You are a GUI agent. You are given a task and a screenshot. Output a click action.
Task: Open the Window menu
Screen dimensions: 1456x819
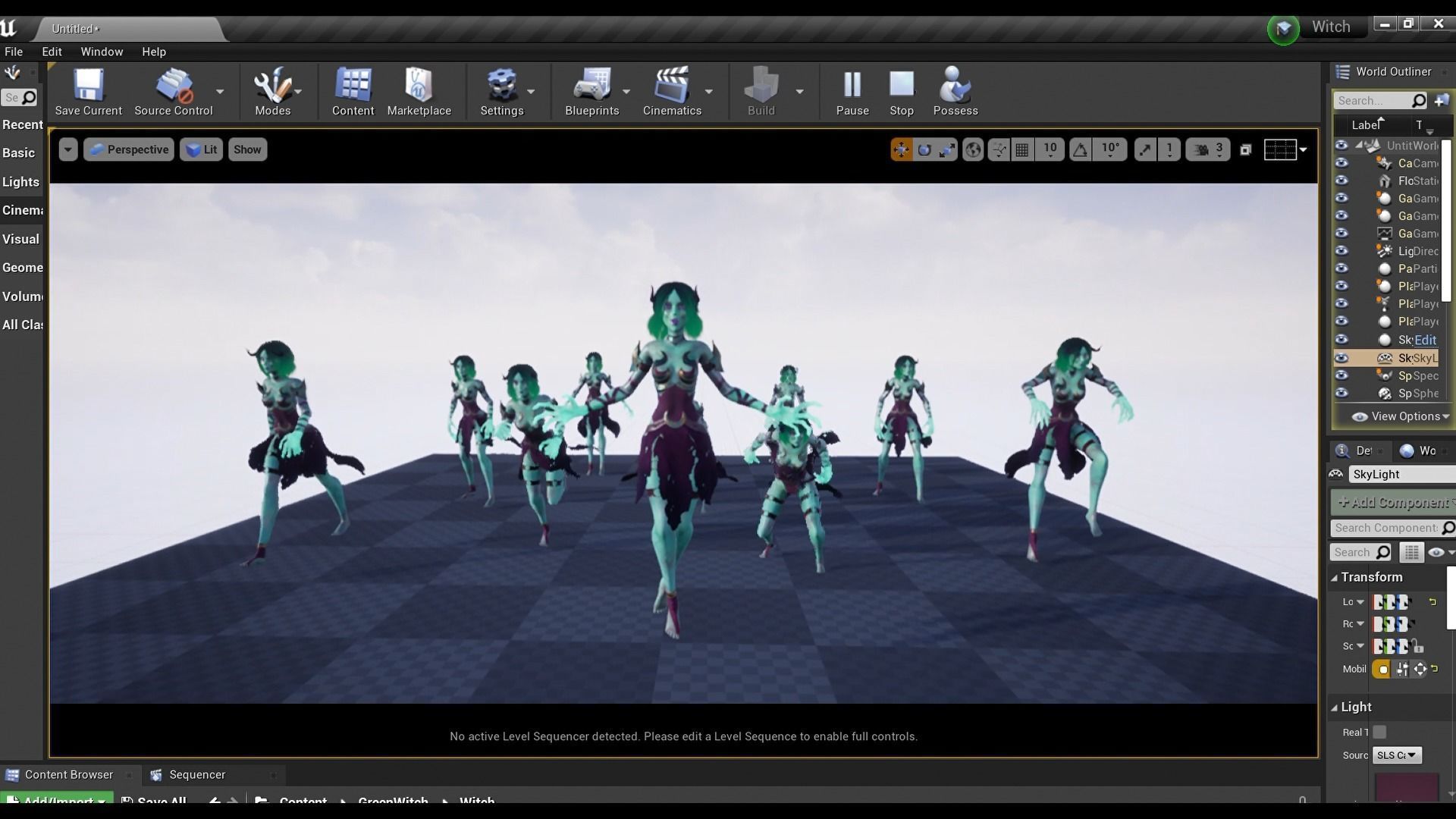pyautogui.click(x=102, y=52)
